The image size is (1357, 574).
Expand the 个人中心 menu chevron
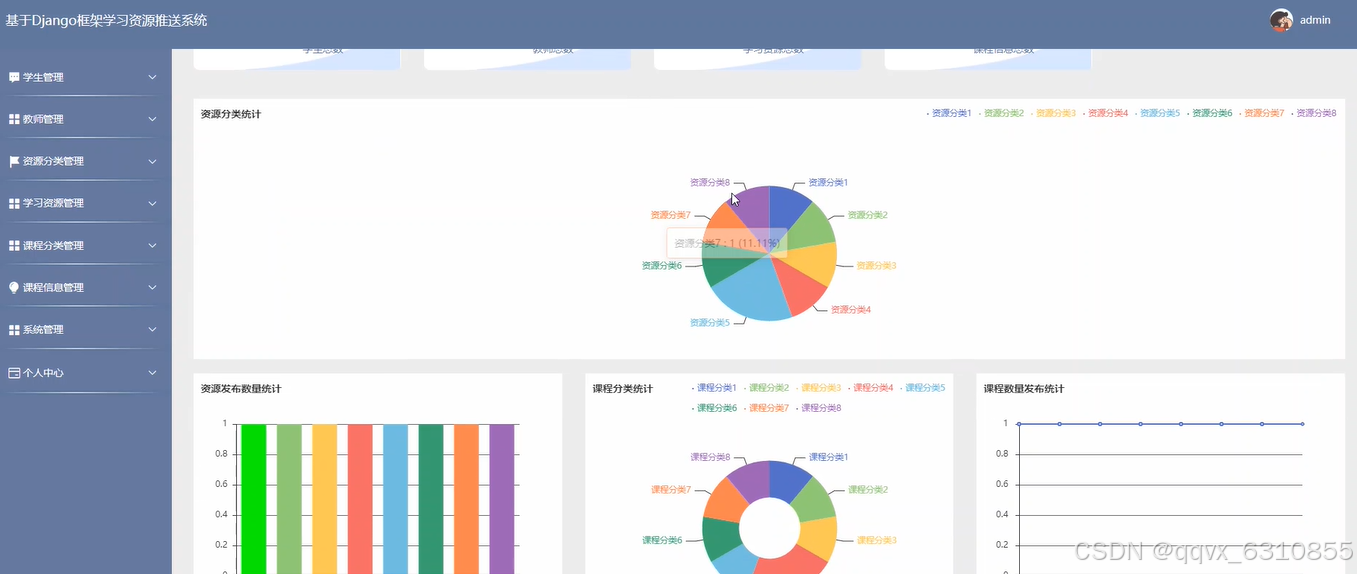[x=153, y=372]
